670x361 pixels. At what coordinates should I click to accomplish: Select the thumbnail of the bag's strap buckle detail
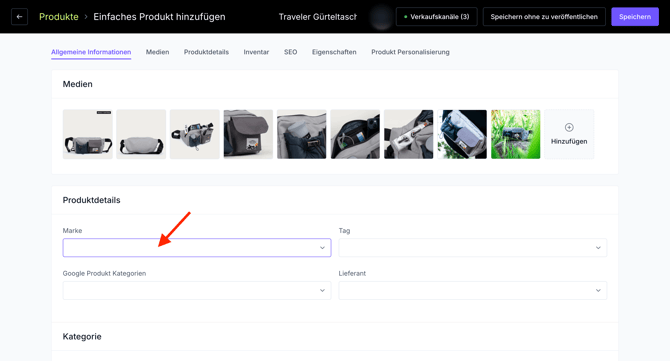click(408, 134)
